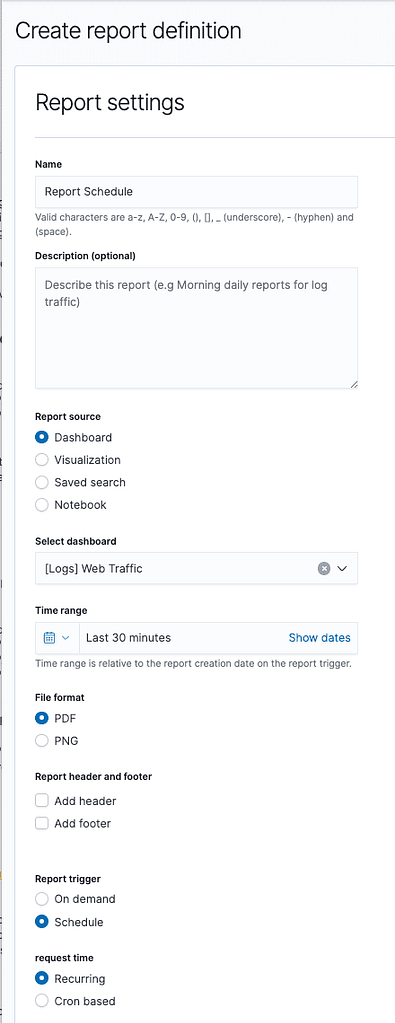The height and width of the screenshot is (1023, 395).
Task: Click the Report header and footer label
Action: 93,776
